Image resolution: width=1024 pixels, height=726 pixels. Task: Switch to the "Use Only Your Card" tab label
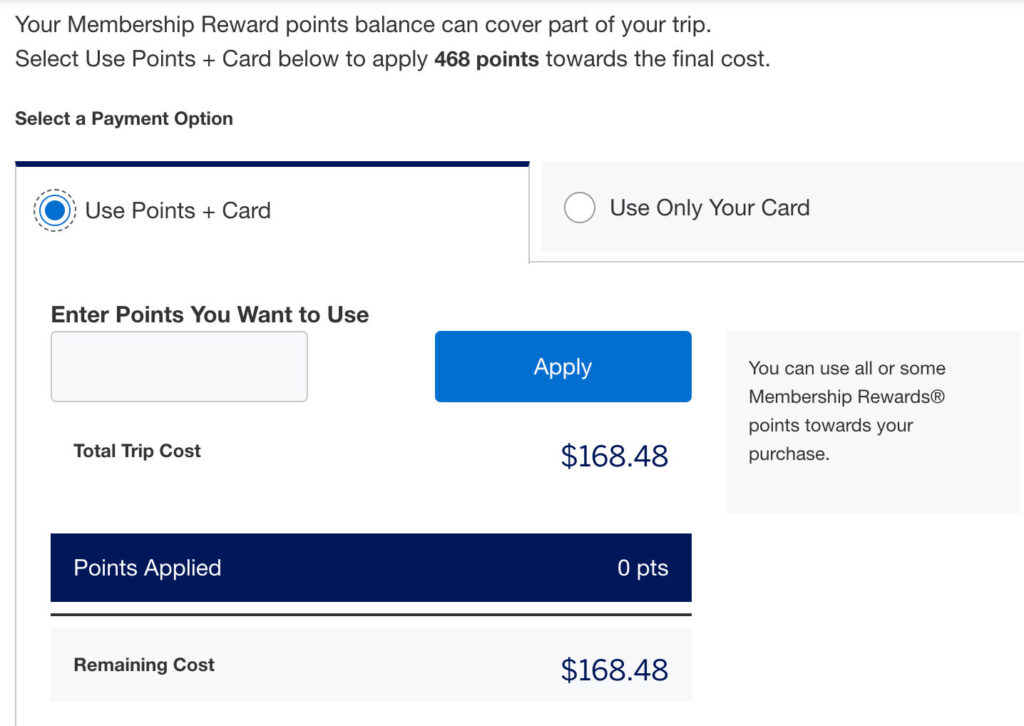[709, 208]
